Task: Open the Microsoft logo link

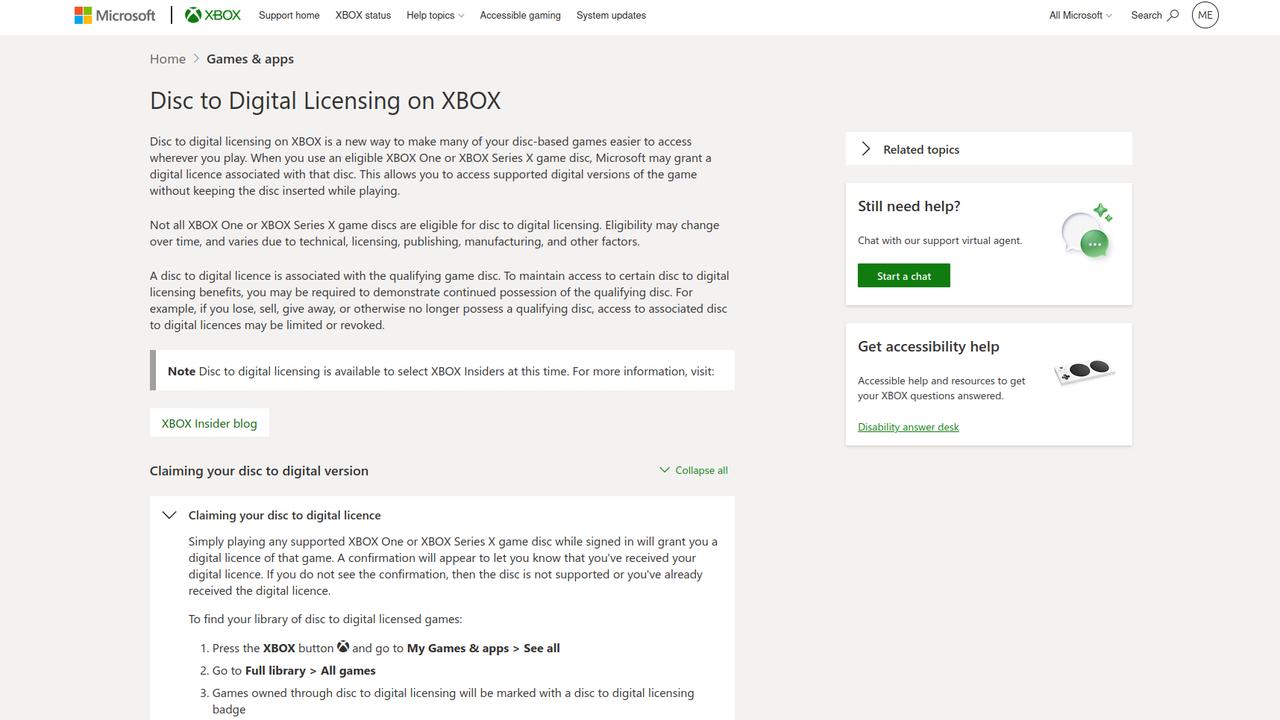Action: pos(115,15)
